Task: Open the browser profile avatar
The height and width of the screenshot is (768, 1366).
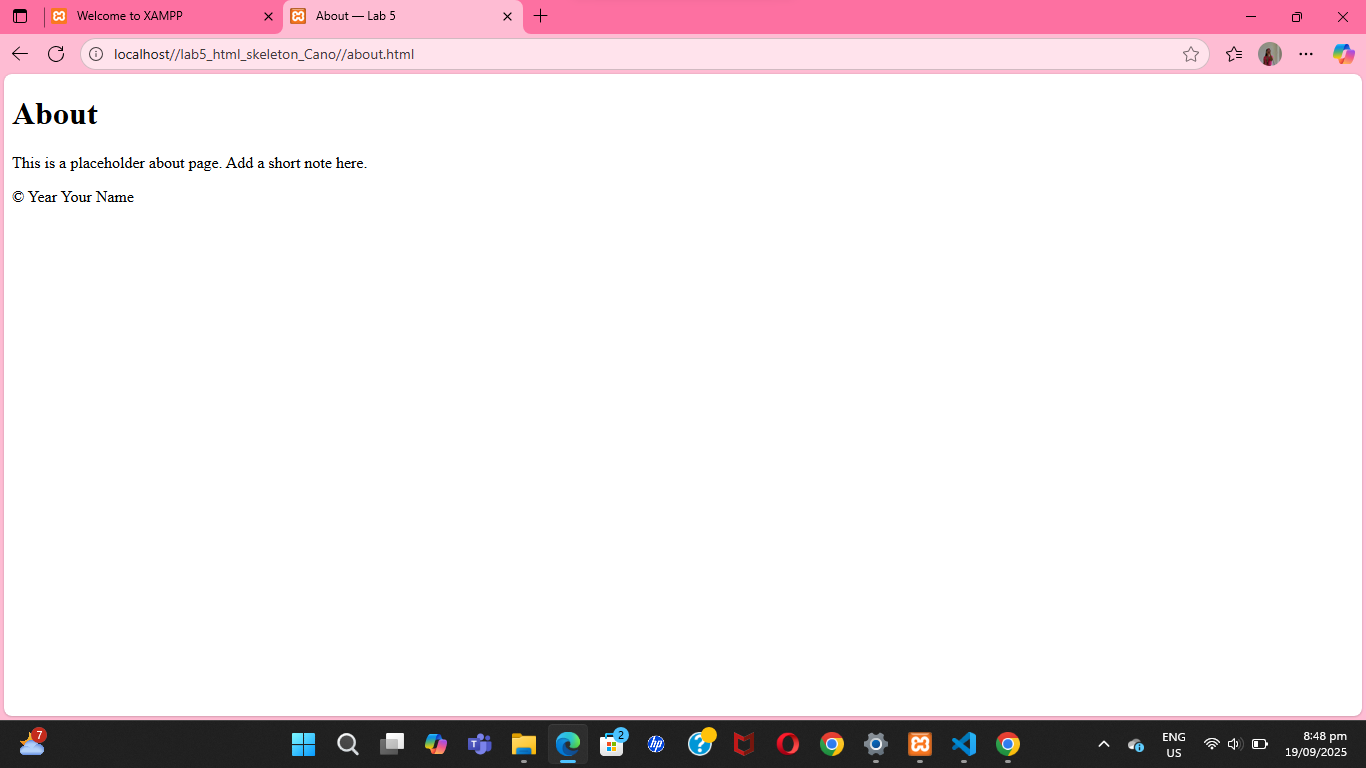Action: pyautogui.click(x=1270, y=54)
